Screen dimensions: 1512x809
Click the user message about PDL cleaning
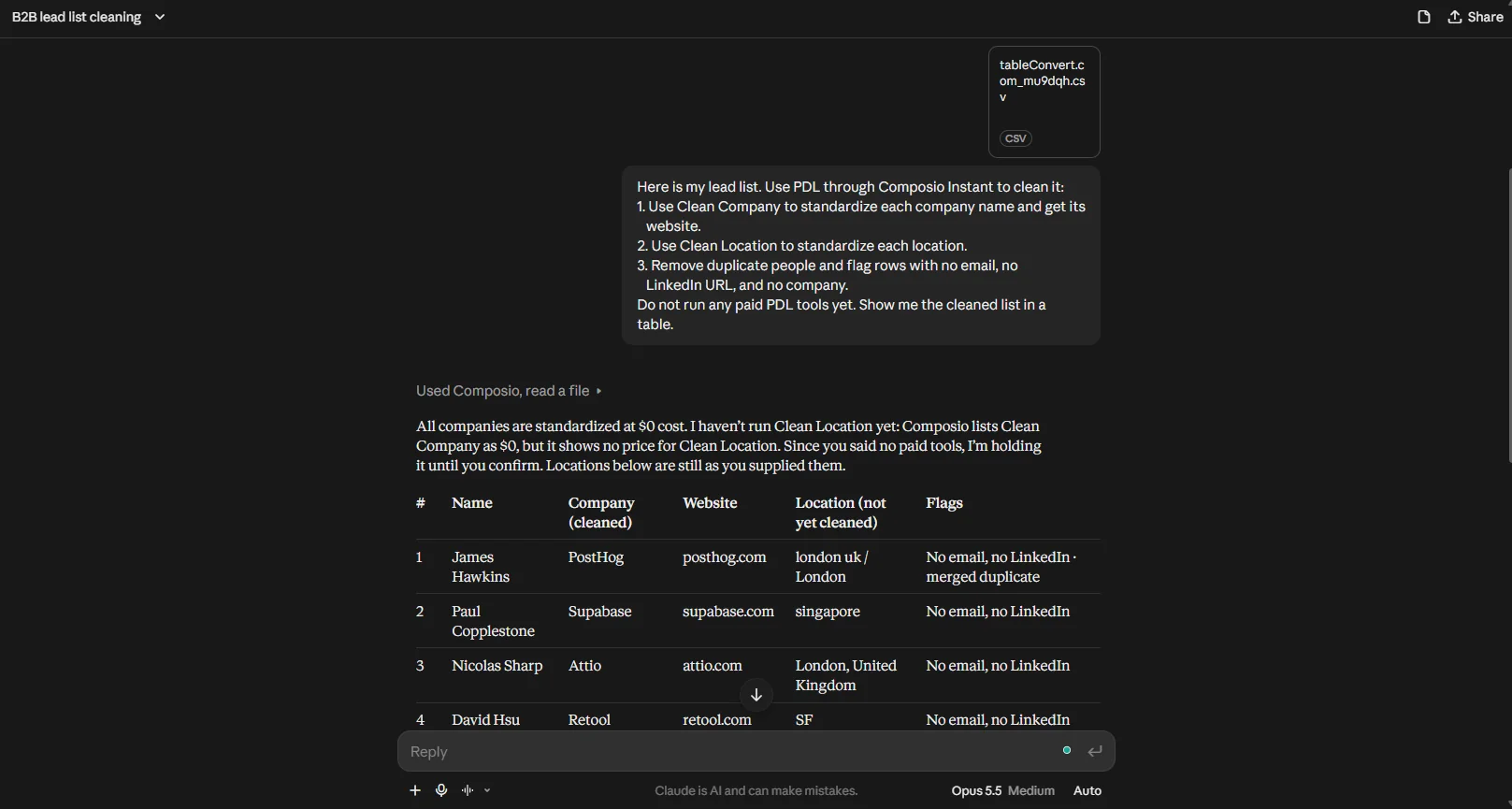click(x=861, y=255)
